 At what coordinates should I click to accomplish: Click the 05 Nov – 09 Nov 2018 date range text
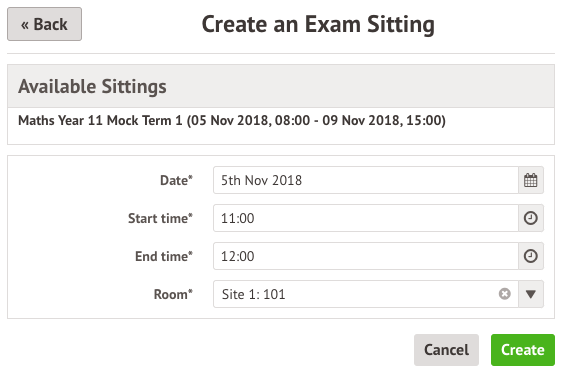coord(316,120)
